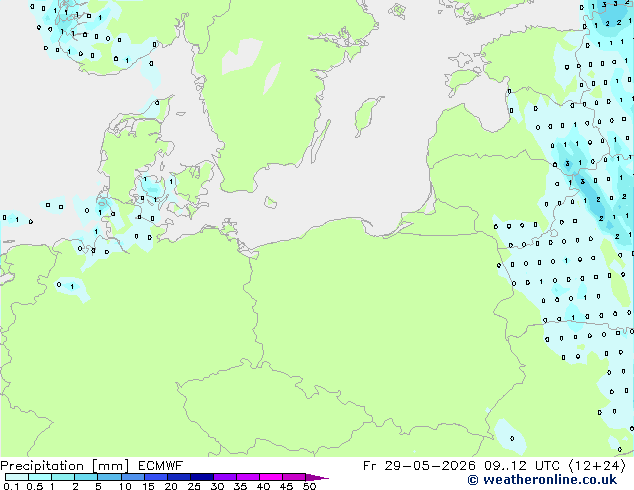
Task: Select the 40–45 mm legend color box
Action: point(271,477)
